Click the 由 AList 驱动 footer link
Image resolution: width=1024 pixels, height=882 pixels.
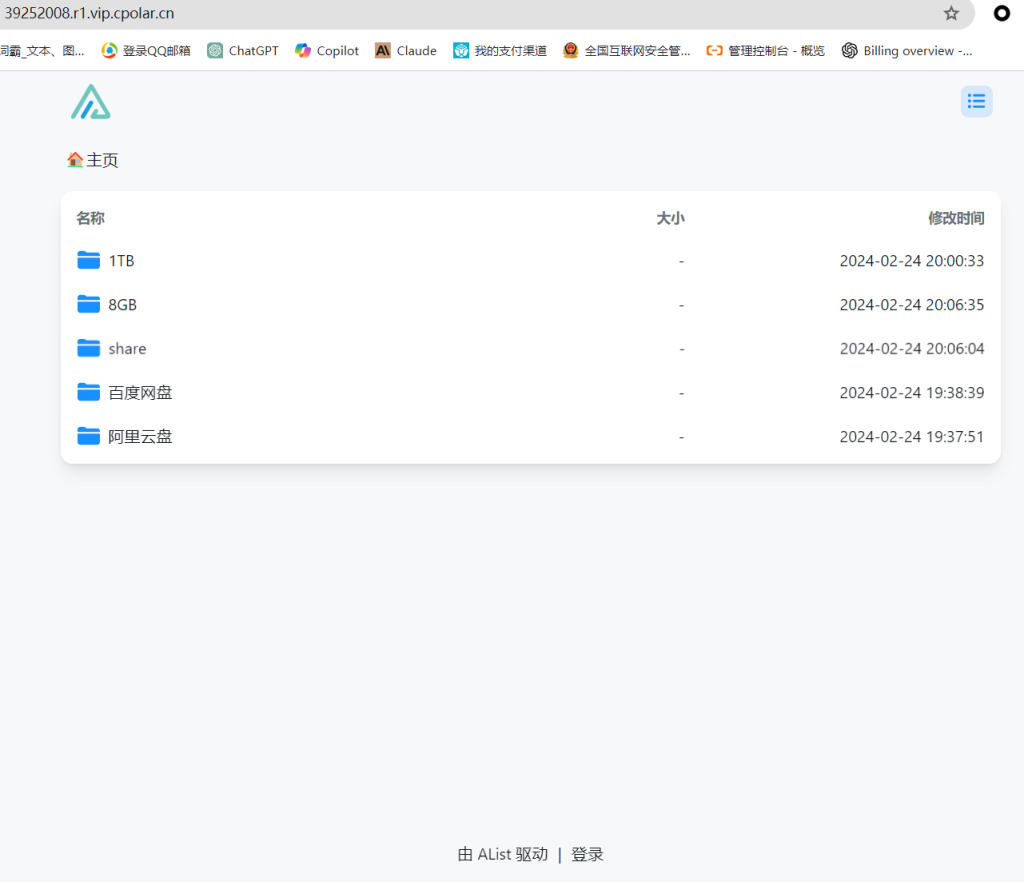click(x=502, y=854)
